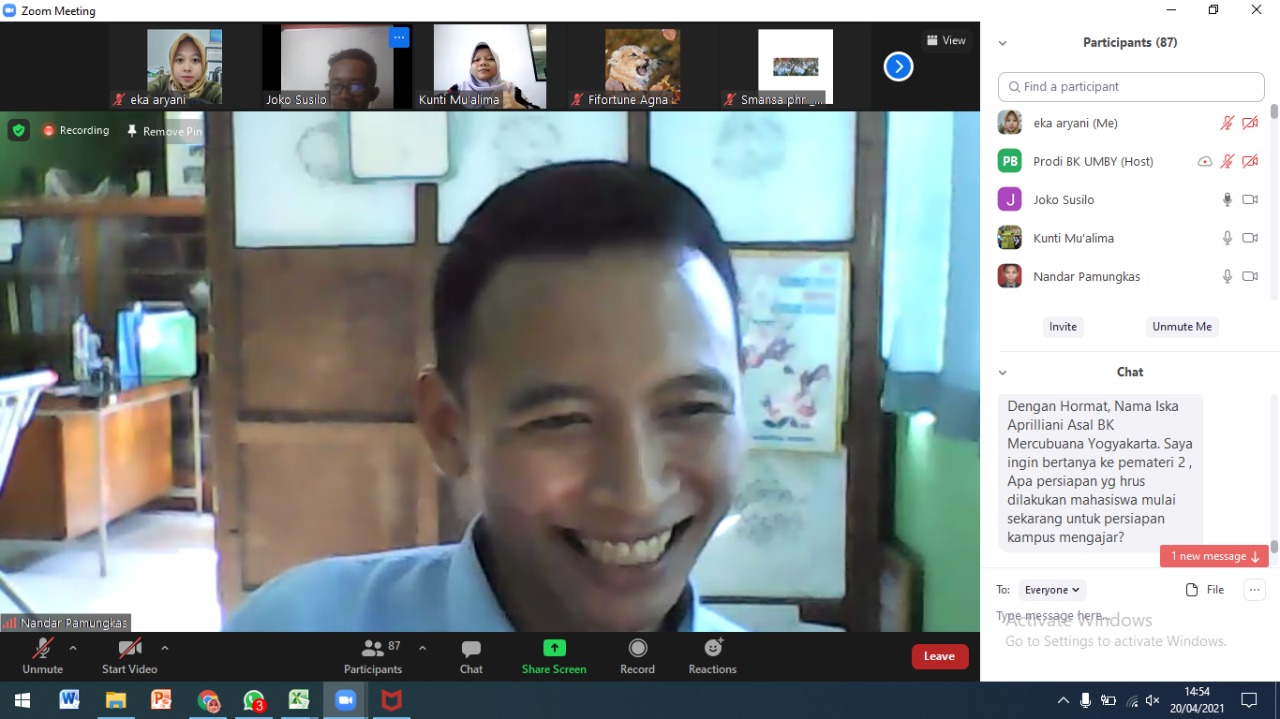Click the video-off icon in Prodi BK UMBY's row
This screenshot has height=719, width=1280.
(x=1250, y=161)
